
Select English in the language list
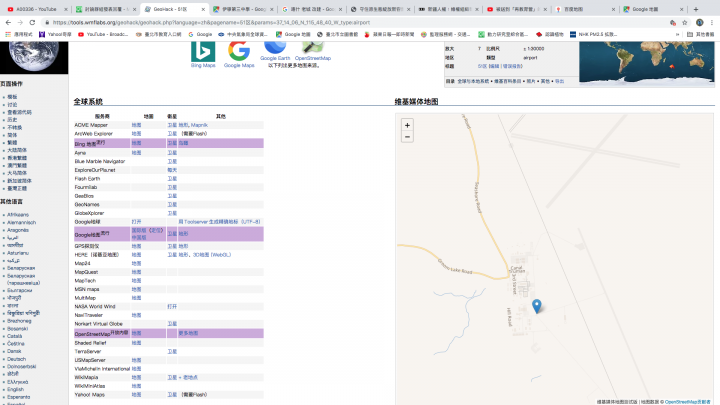(x=15, y=389)
